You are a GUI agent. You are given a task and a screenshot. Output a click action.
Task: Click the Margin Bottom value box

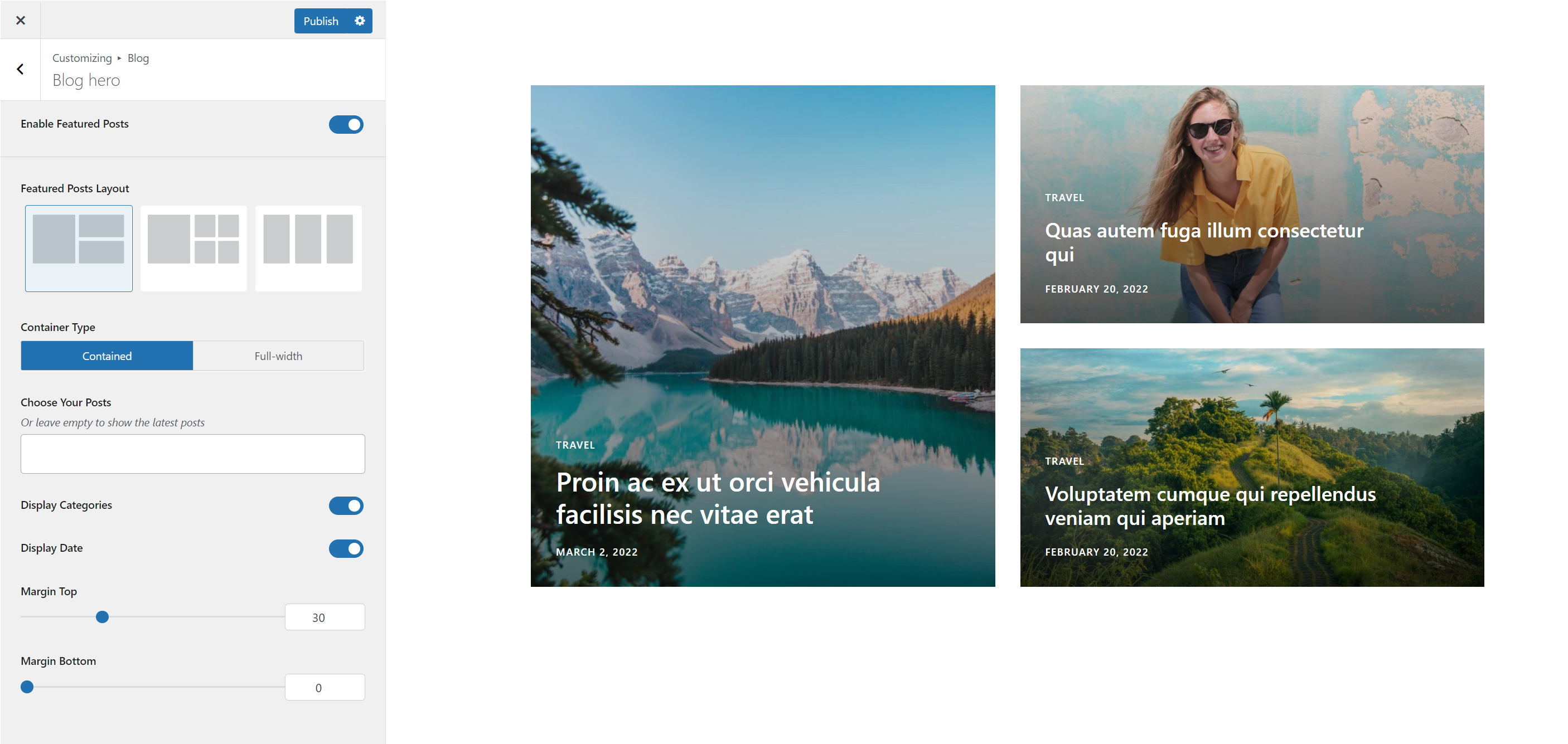coord(325,687)
